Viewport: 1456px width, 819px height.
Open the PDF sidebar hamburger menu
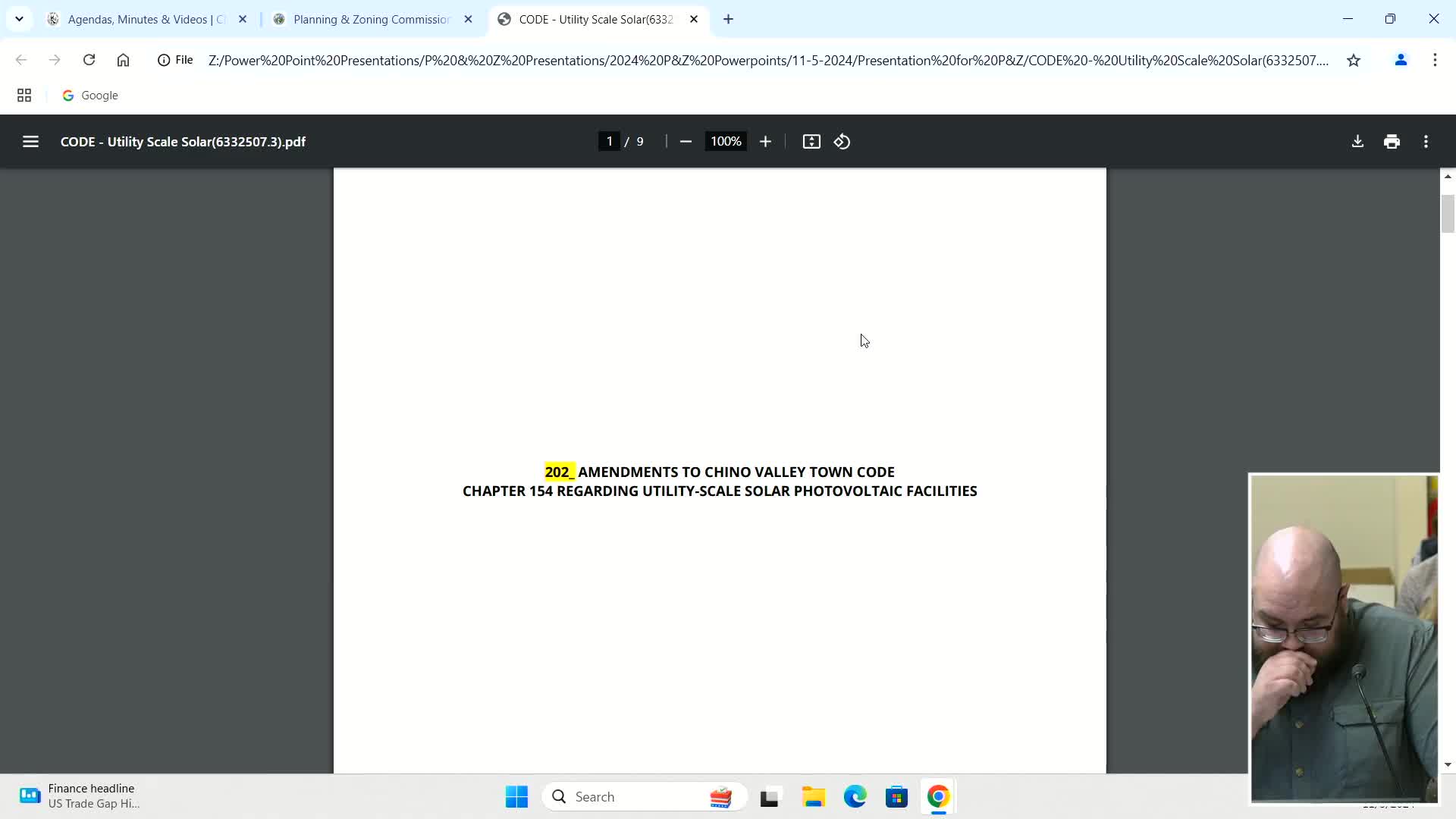point(30,142)
